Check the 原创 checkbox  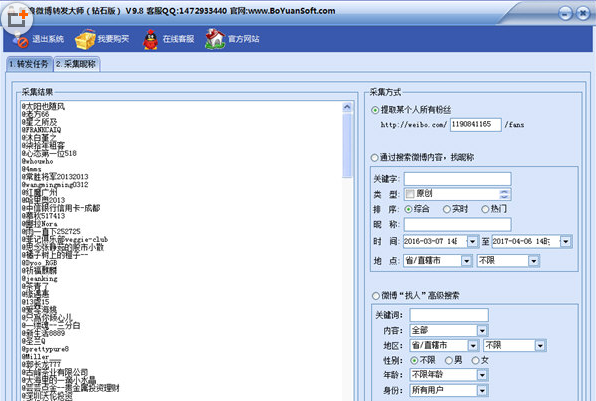tap(410, 194)
